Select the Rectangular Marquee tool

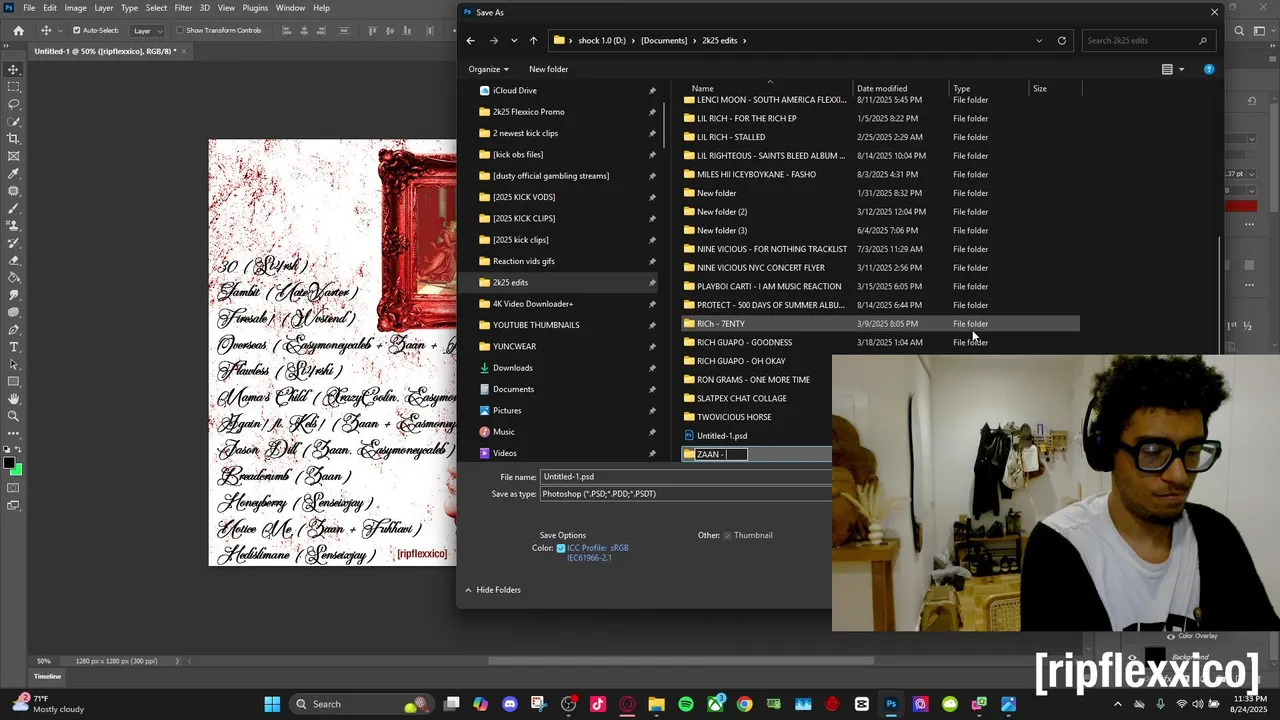point(14,87)
